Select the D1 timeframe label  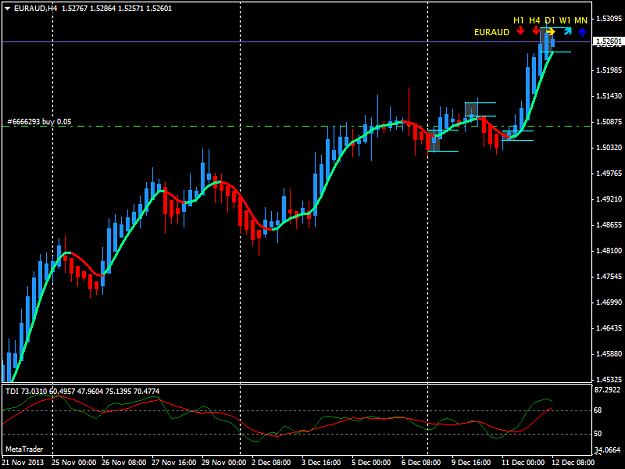(x=550, y=20)
